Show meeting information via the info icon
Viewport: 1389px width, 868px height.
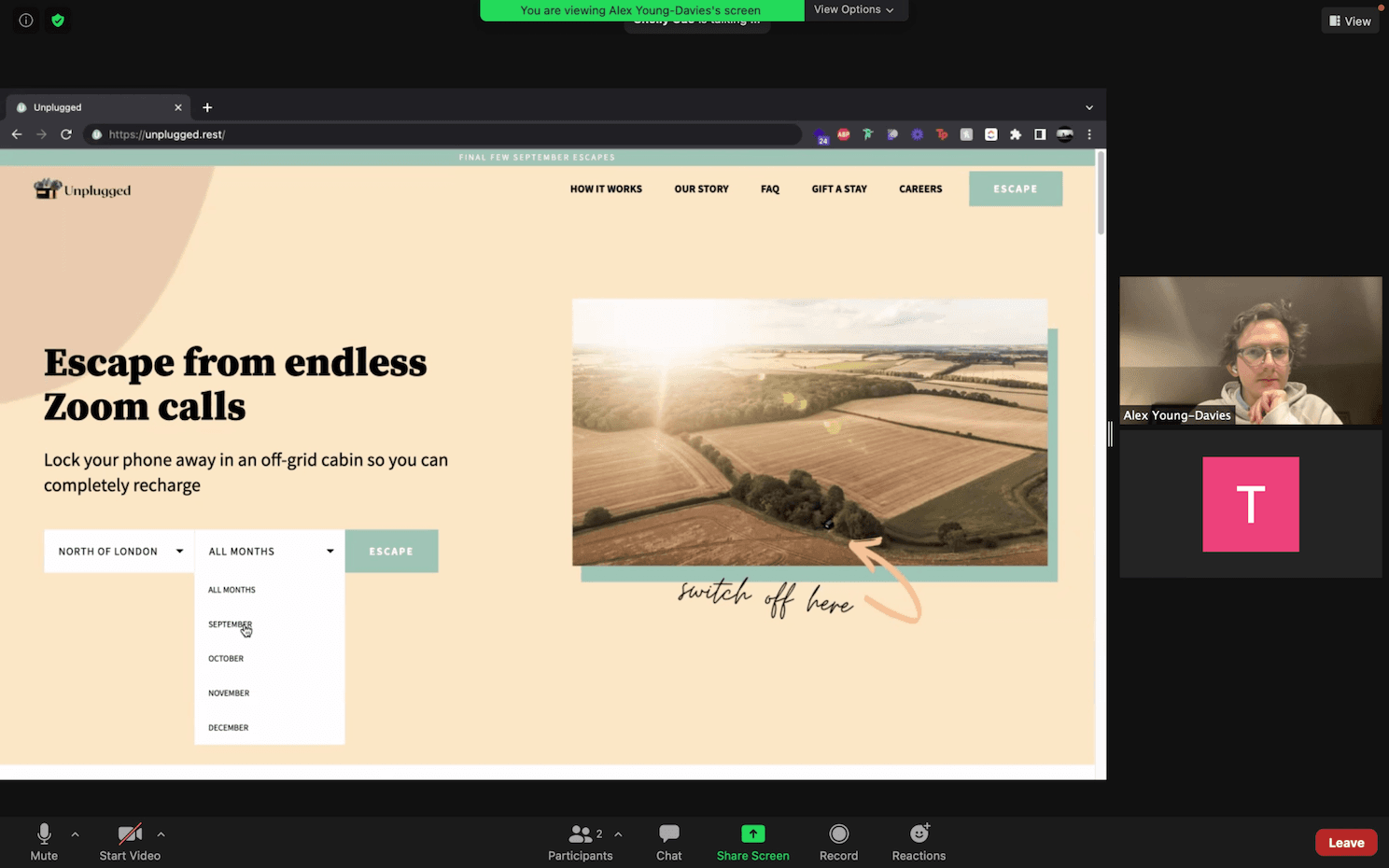pos(26,21)
